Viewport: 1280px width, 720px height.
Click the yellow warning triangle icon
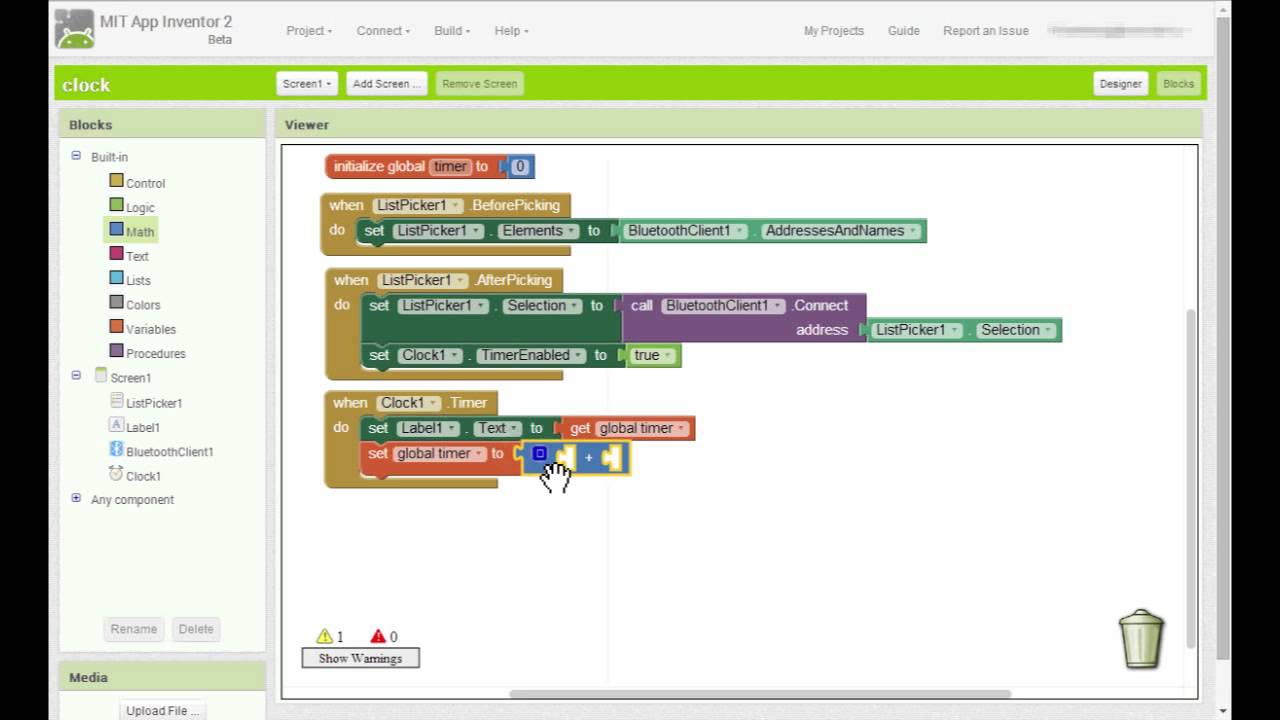point(324,636)
